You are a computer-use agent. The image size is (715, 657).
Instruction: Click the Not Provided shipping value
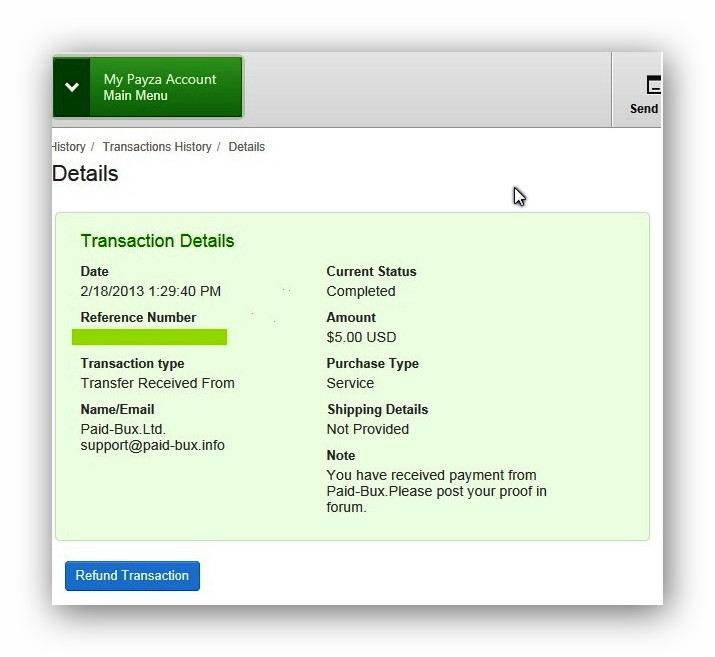[x=368, y=429]
